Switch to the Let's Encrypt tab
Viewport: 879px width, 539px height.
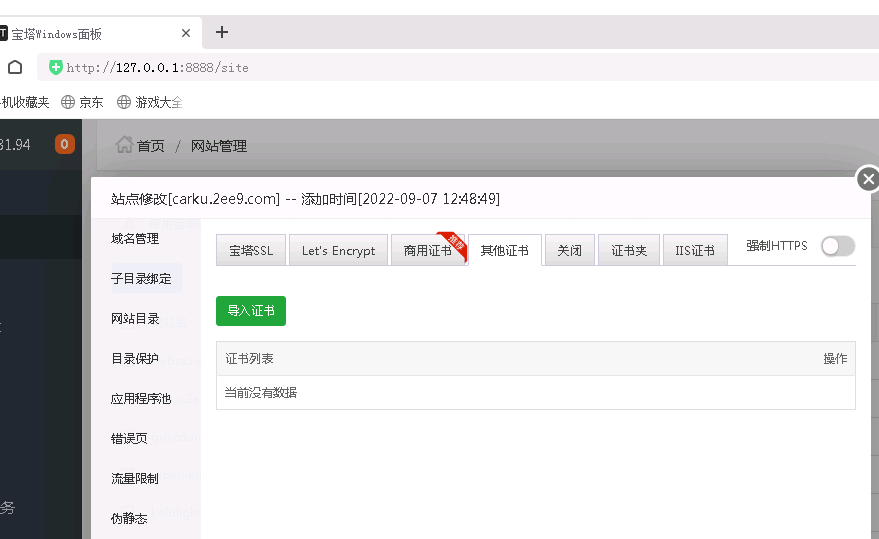tap(338, 251)
